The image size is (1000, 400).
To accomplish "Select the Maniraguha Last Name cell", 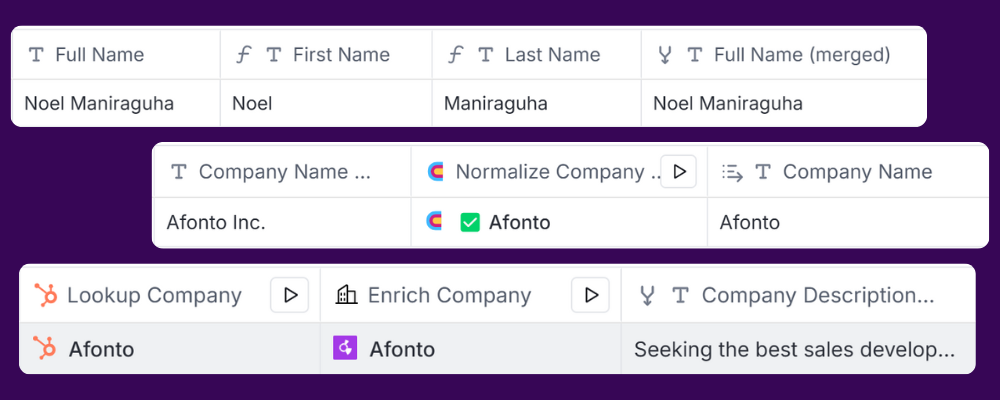I will [536, 103].
